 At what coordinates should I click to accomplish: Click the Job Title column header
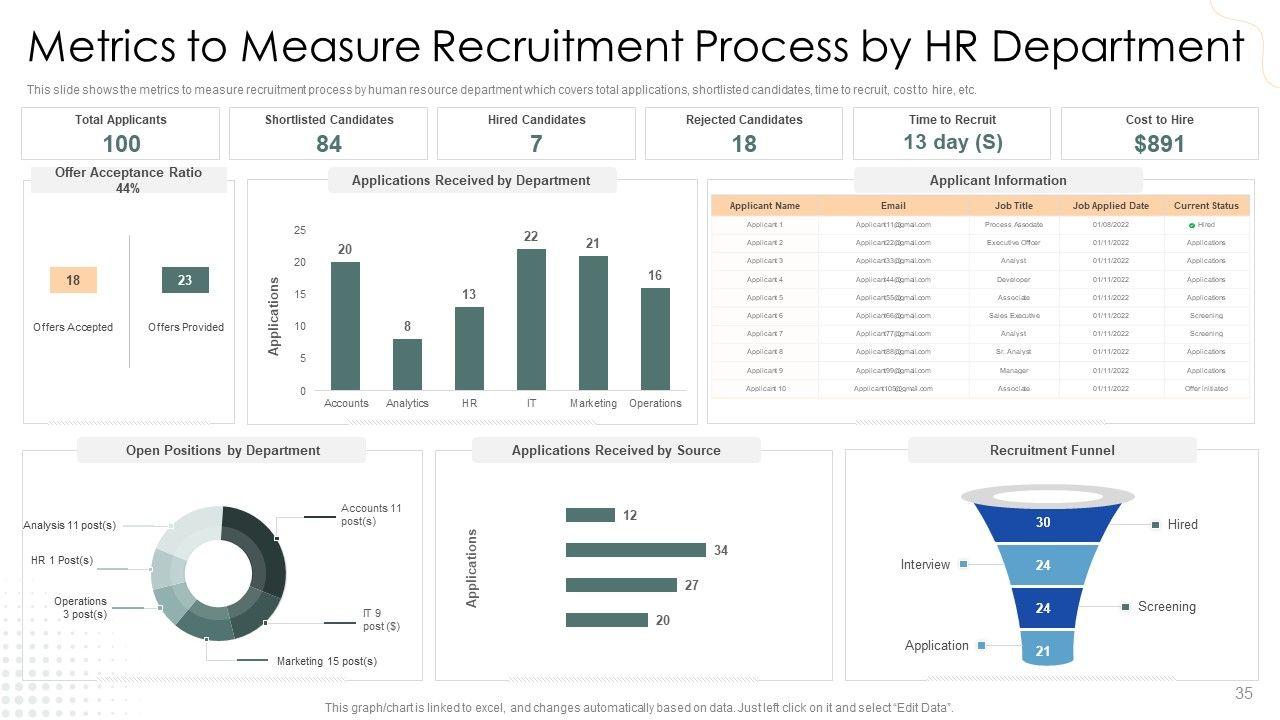(1014, 206)
